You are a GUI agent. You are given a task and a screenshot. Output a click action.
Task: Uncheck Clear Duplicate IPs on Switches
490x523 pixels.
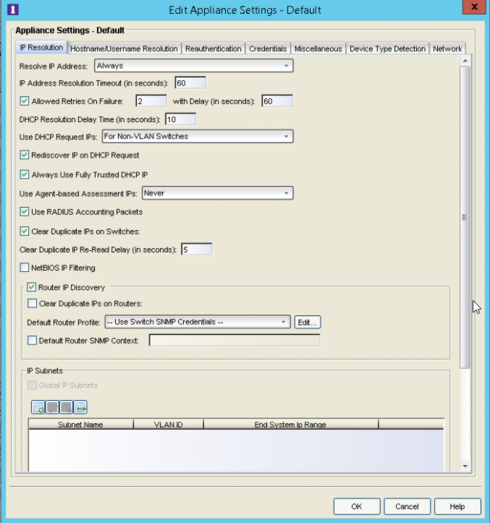(24, 231)
